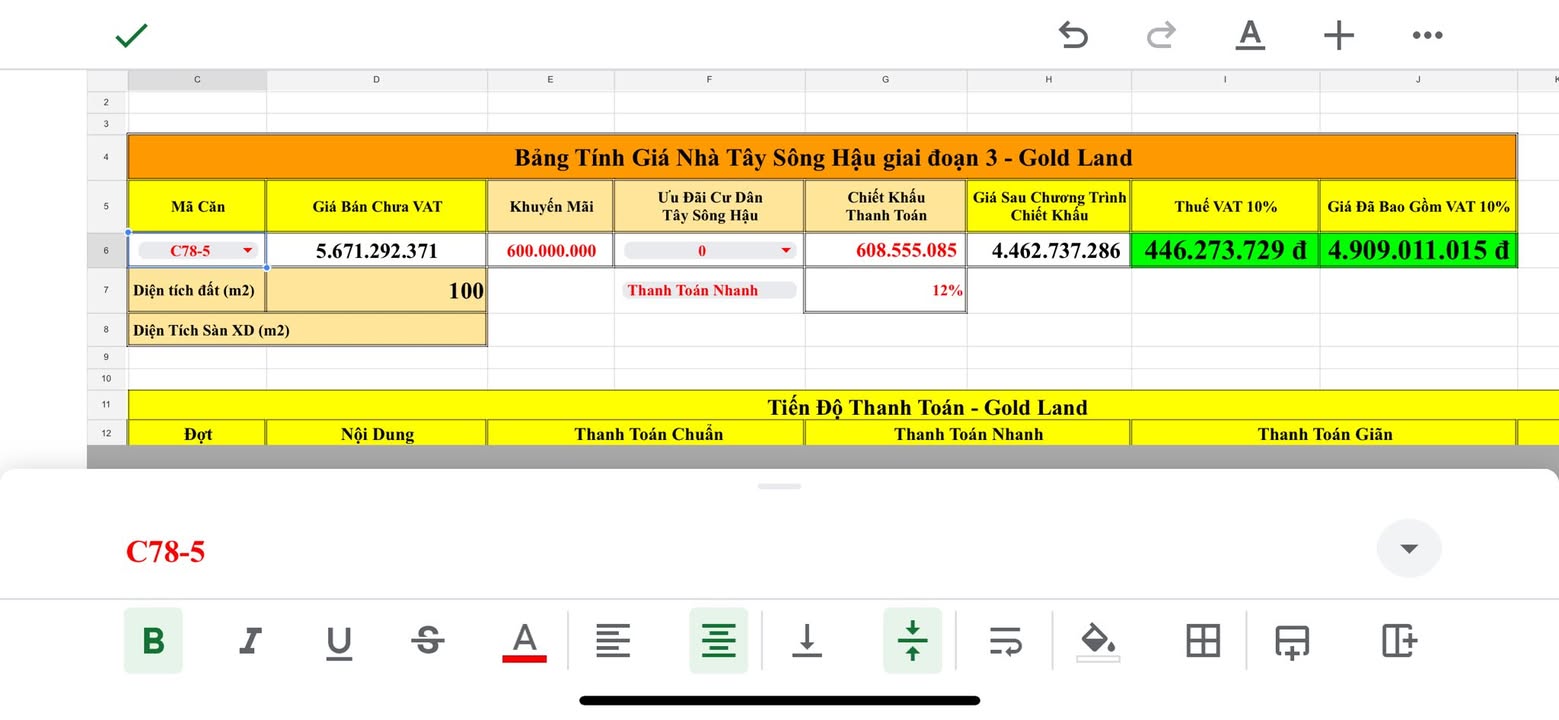The width and height of the screenshot is (1559, 720).
Task: Click Undo to revert the last change
Action: click(1073, 35)
